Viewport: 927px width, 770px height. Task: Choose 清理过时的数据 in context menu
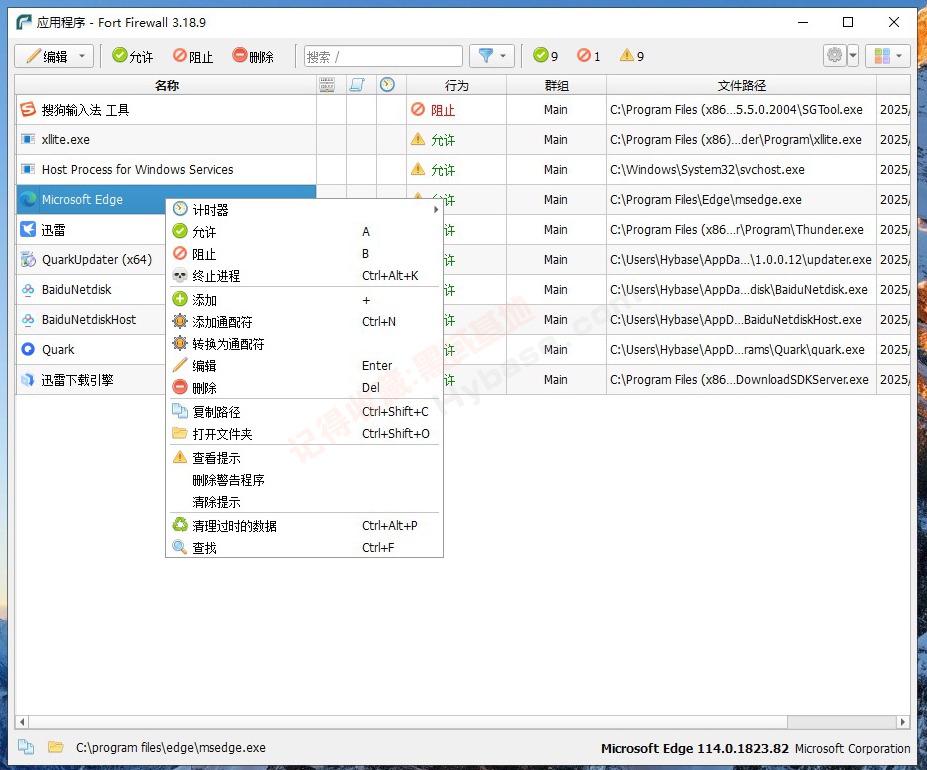(x=304, y=526)
